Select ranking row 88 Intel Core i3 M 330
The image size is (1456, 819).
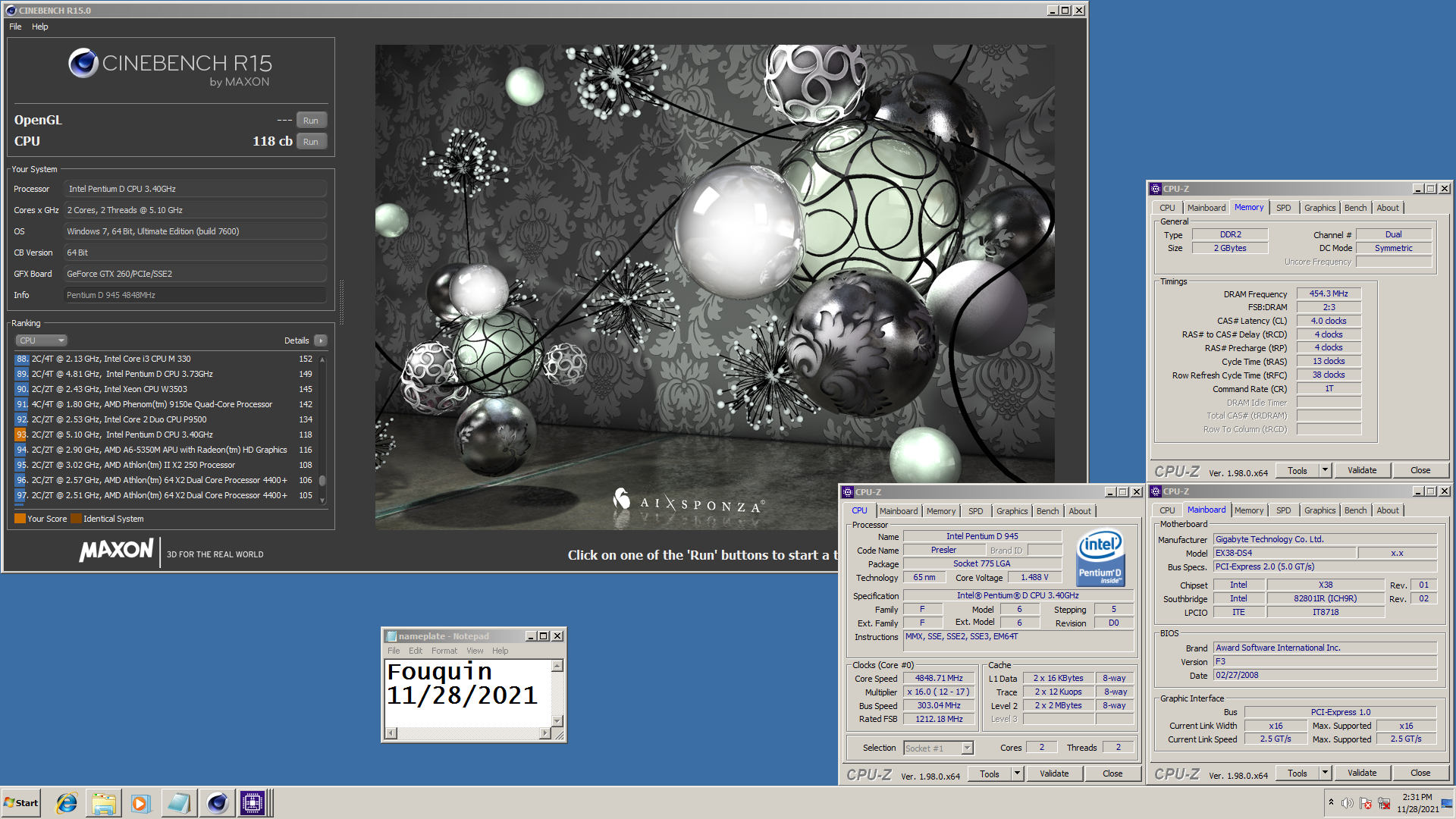[165, 359]
